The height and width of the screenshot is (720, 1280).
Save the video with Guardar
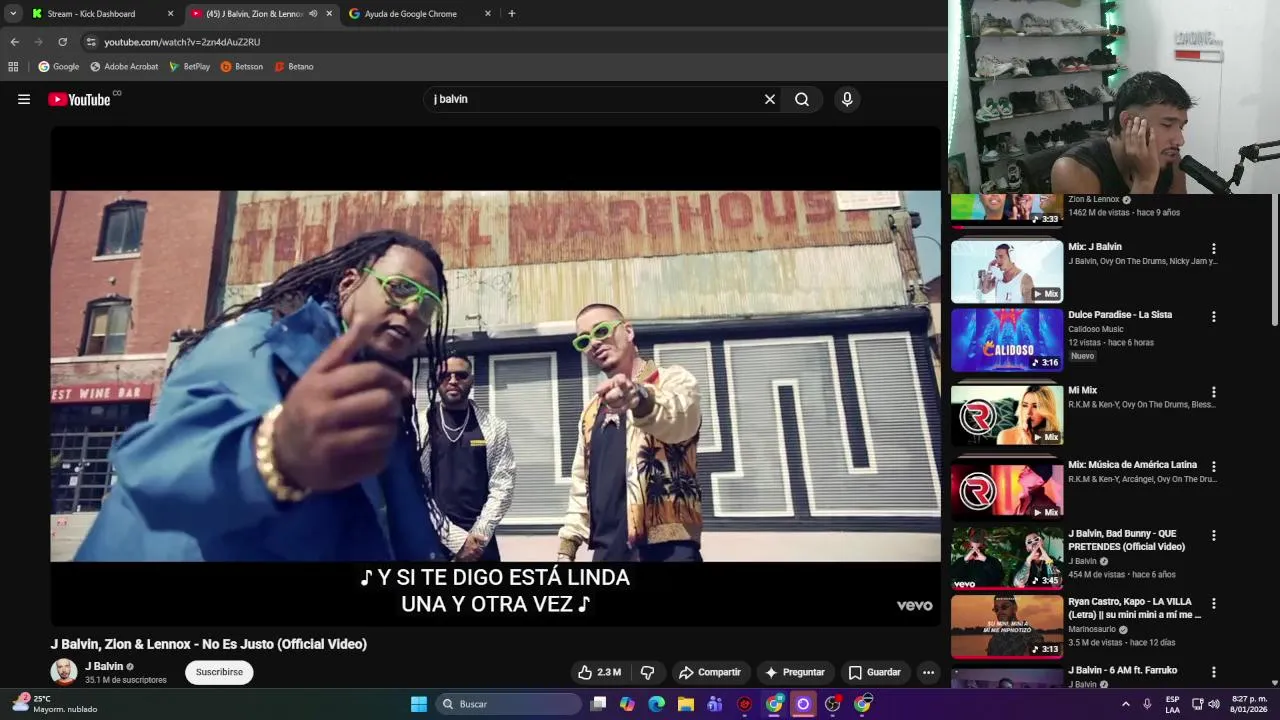pos(874,672)
